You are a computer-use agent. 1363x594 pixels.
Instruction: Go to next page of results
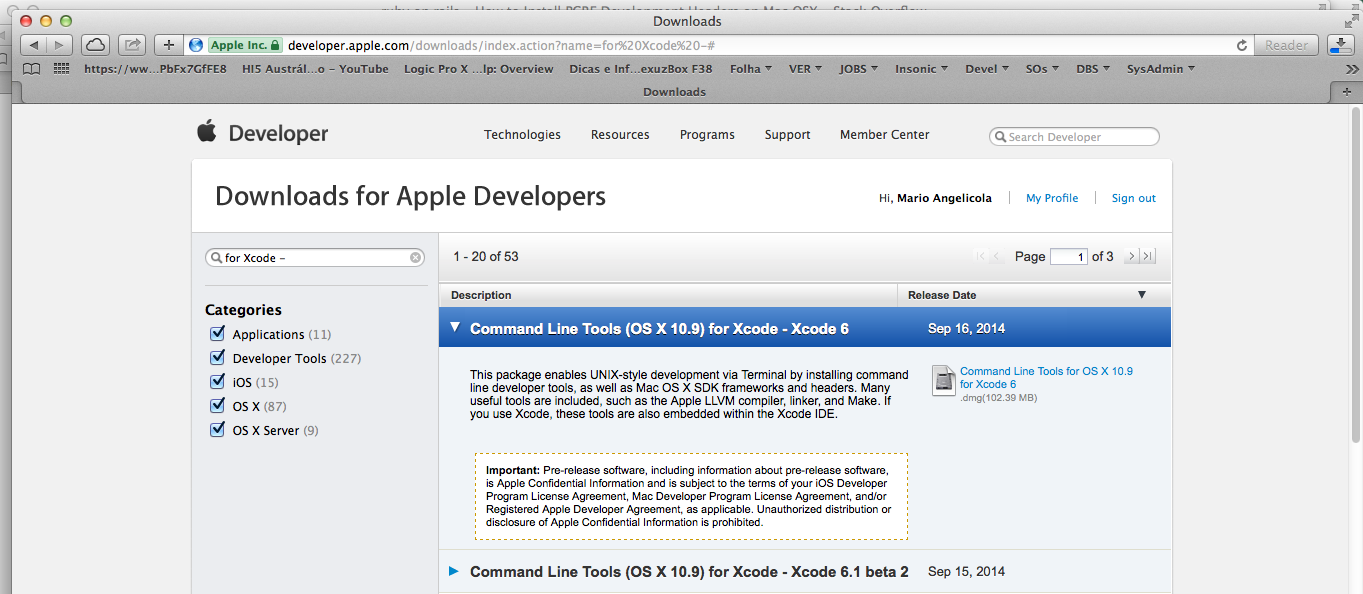point(1131,257)
